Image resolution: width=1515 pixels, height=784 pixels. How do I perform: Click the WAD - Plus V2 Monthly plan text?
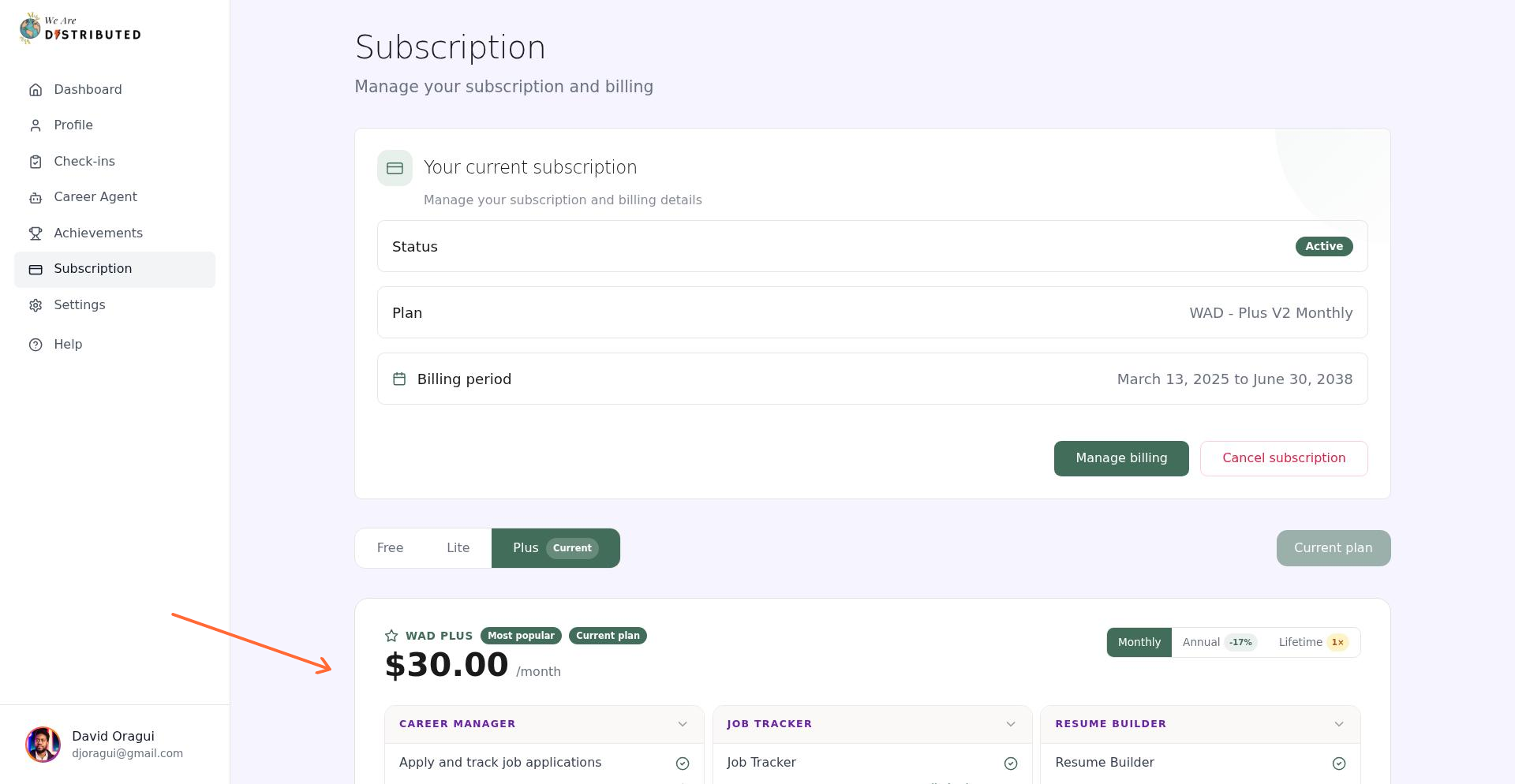tap(1271, 313)
